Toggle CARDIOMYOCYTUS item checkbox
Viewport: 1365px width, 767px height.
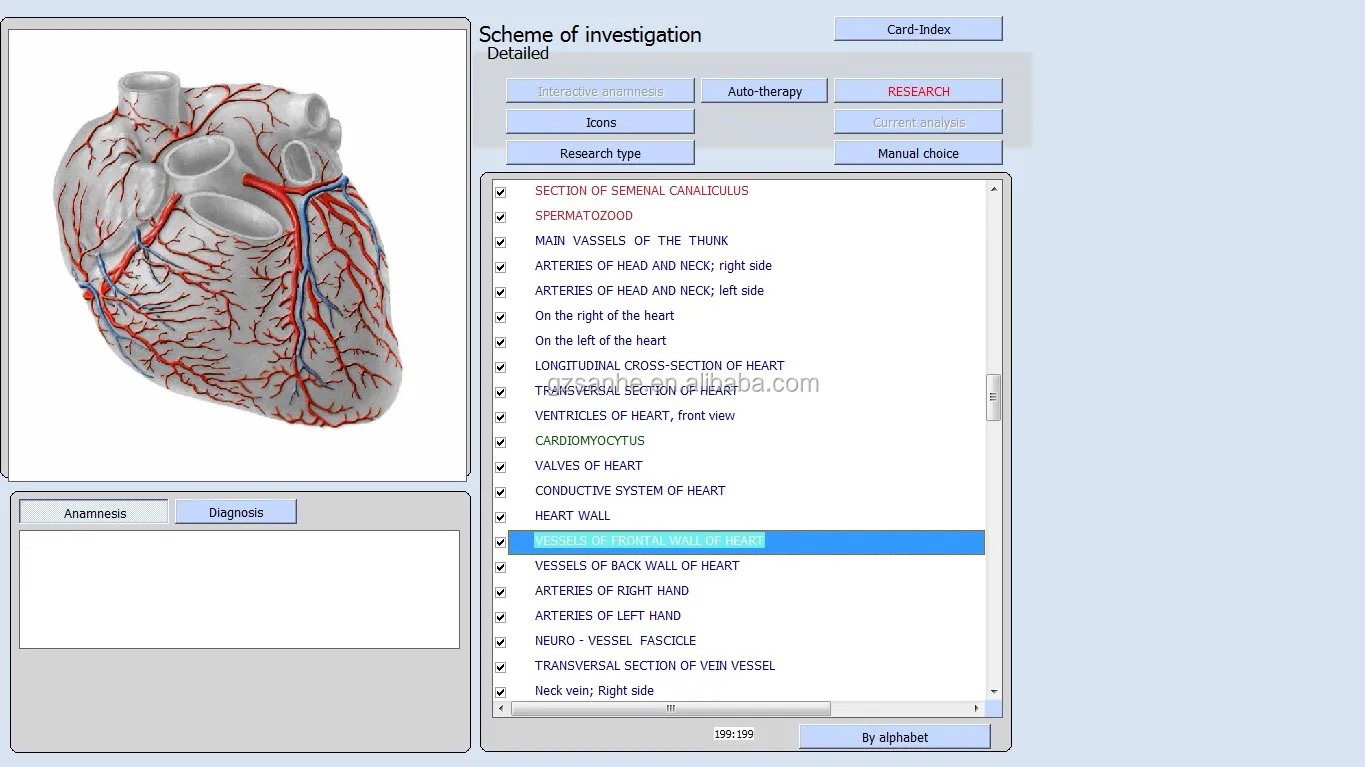(501, 442)
